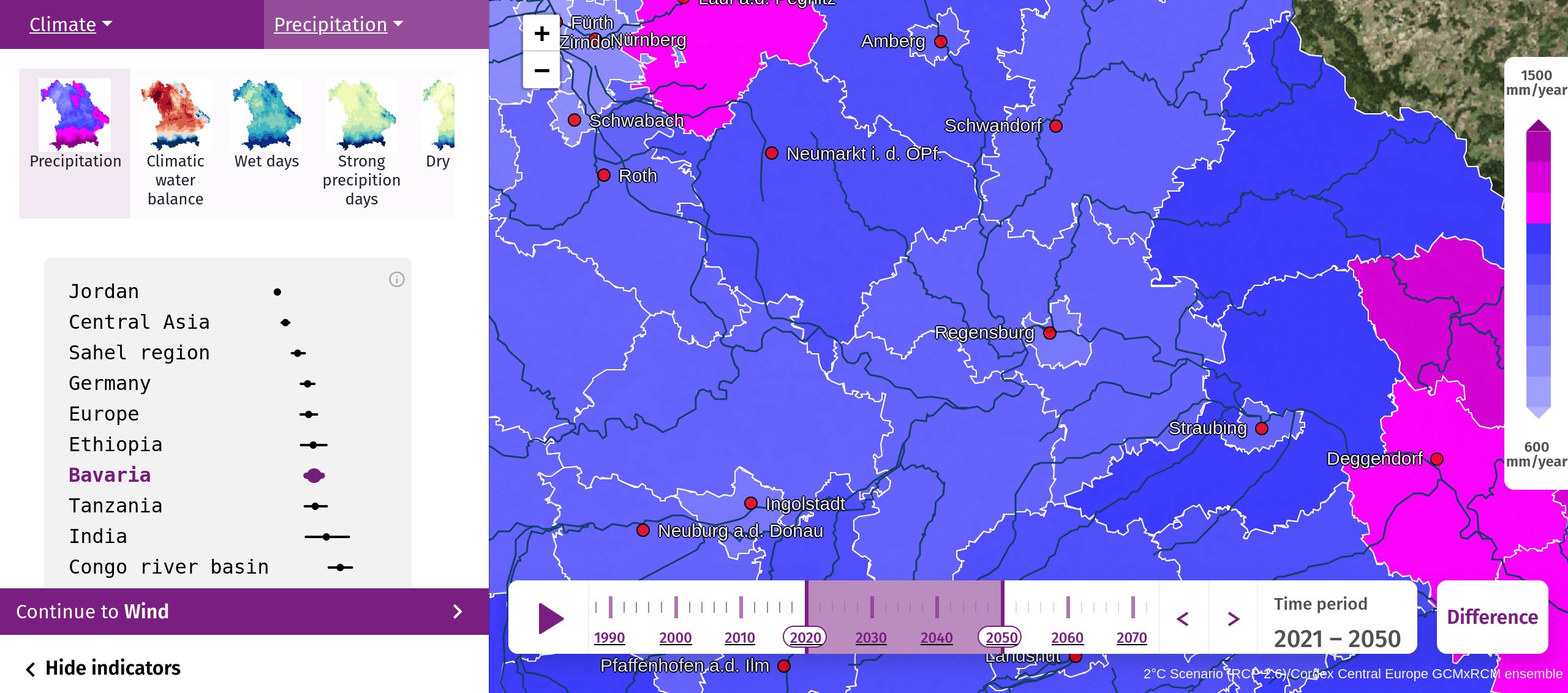Click the Regensburg city marker

point(1050,333)
